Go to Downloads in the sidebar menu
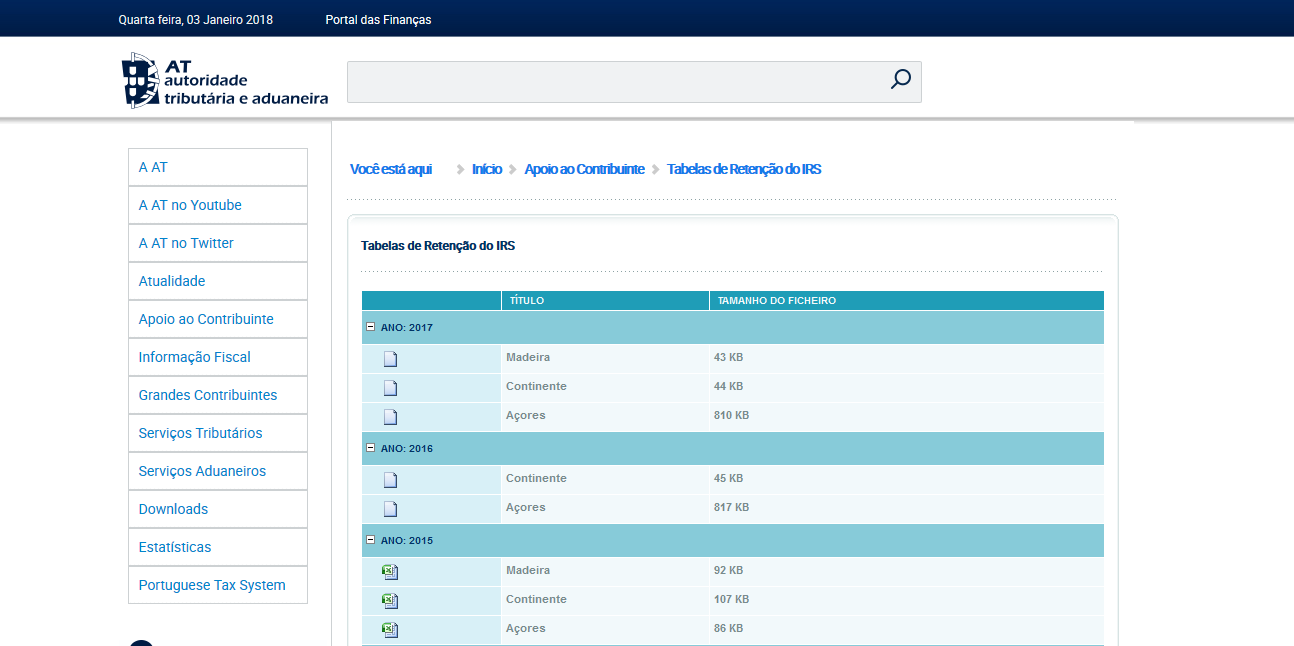Viewport: 1294px width, 646px height. 173,509
